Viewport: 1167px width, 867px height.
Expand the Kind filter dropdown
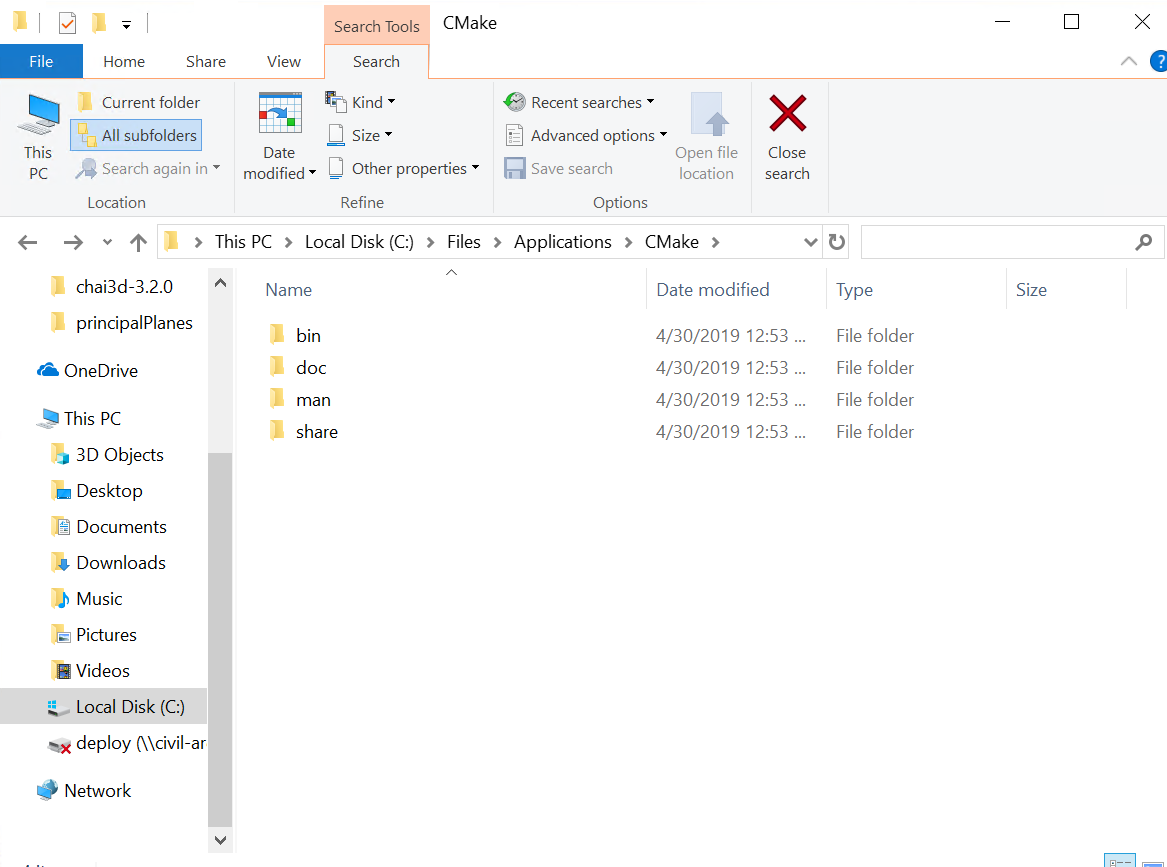coord(361,102)
